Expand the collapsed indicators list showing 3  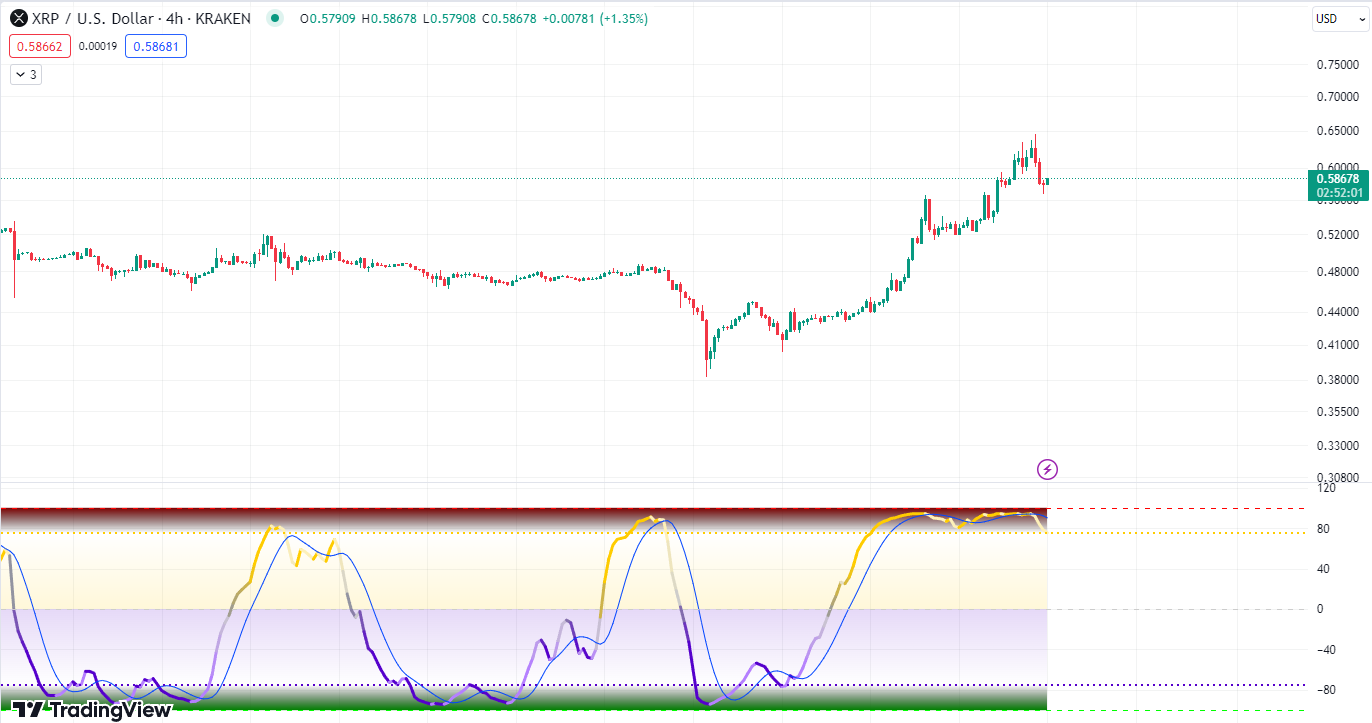[x=26, y=74]
